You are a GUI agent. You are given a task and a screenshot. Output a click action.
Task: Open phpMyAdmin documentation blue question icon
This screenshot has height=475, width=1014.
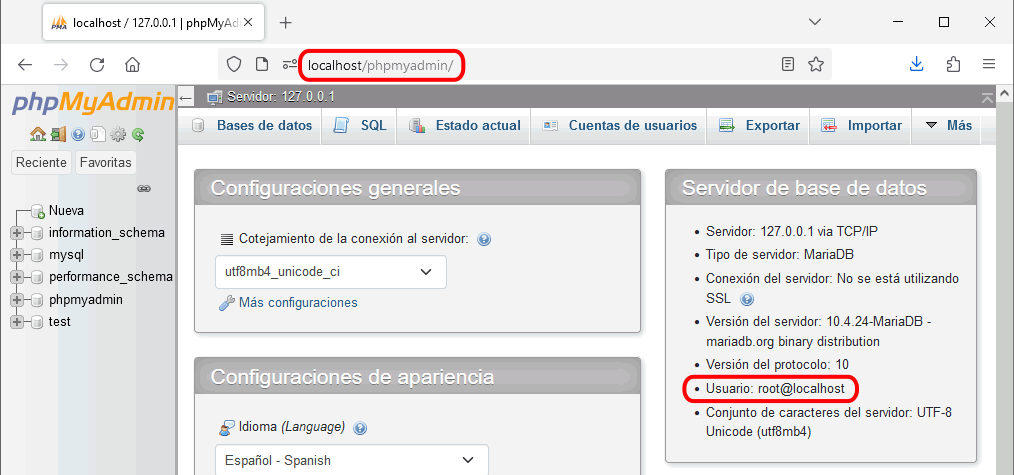point(78,134)
